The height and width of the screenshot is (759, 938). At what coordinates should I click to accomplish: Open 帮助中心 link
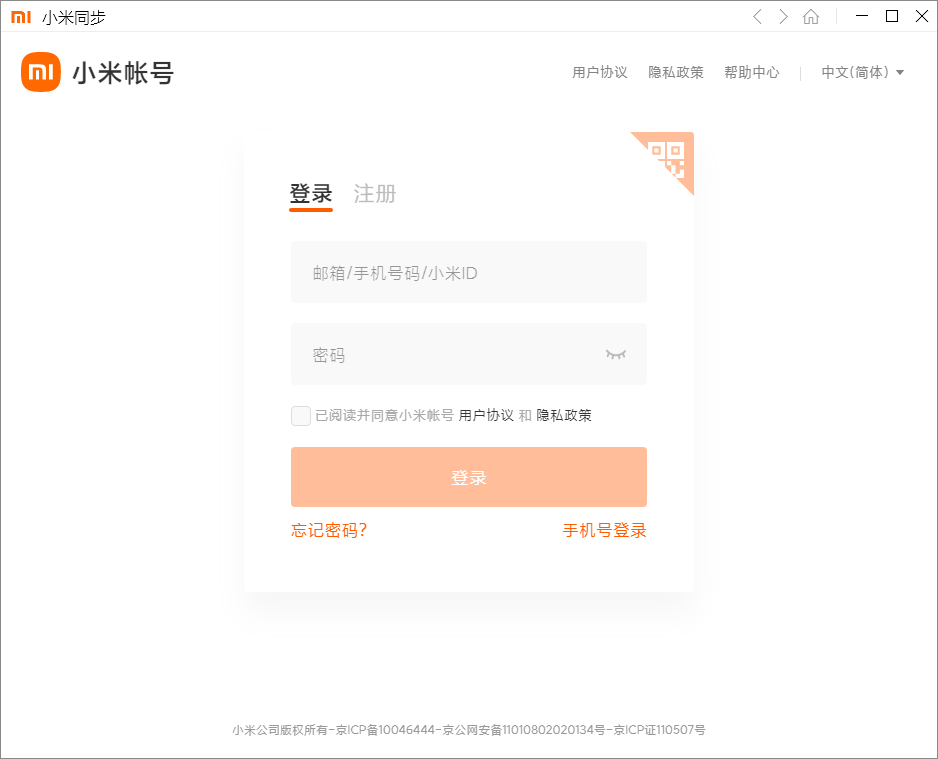coord(752,72)
